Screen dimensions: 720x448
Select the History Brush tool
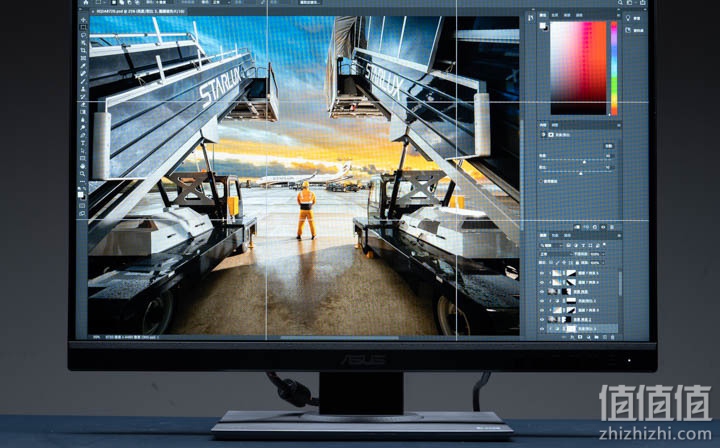83,97
